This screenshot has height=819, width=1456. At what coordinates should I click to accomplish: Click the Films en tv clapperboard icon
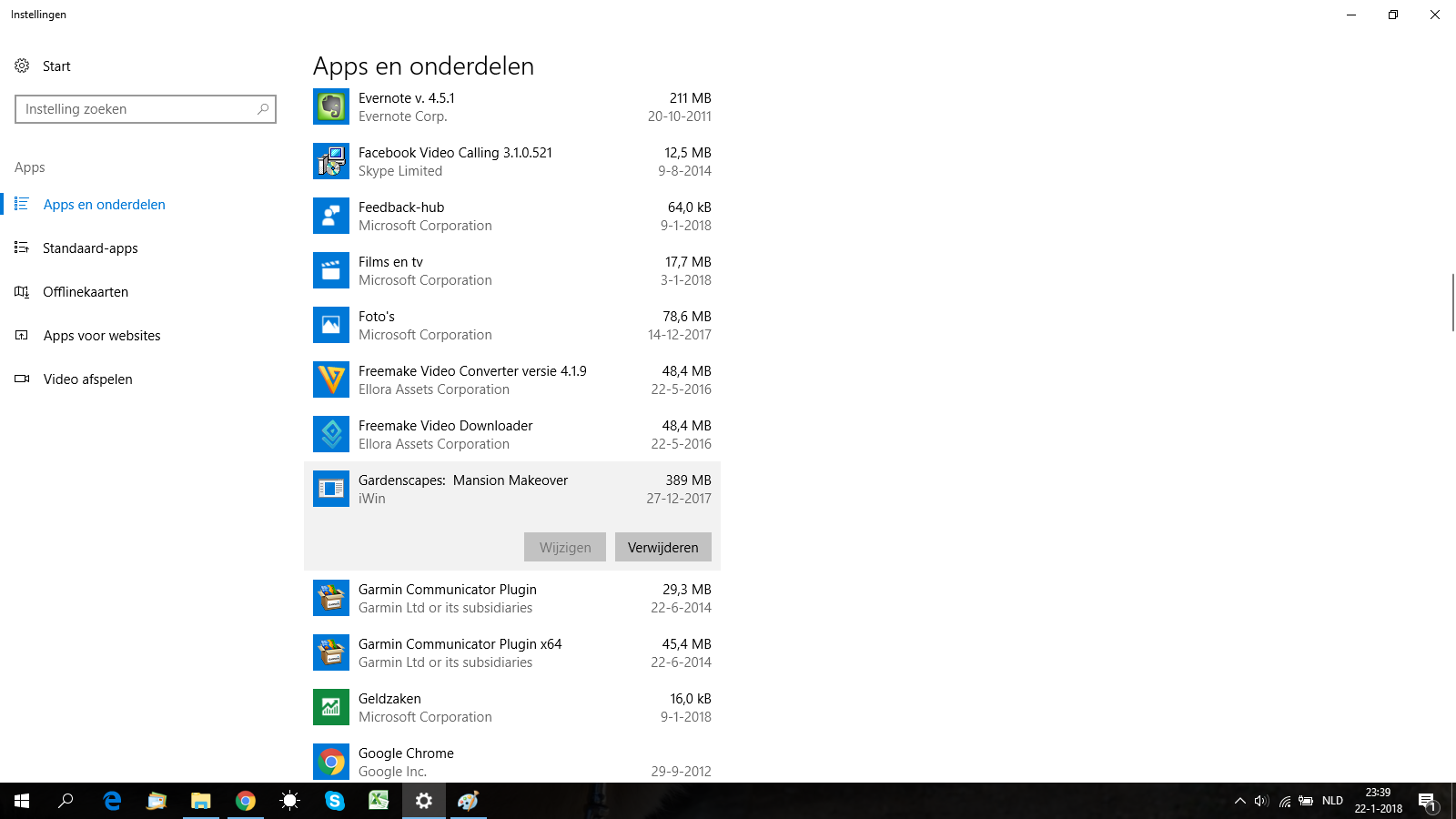click(331, 270)
